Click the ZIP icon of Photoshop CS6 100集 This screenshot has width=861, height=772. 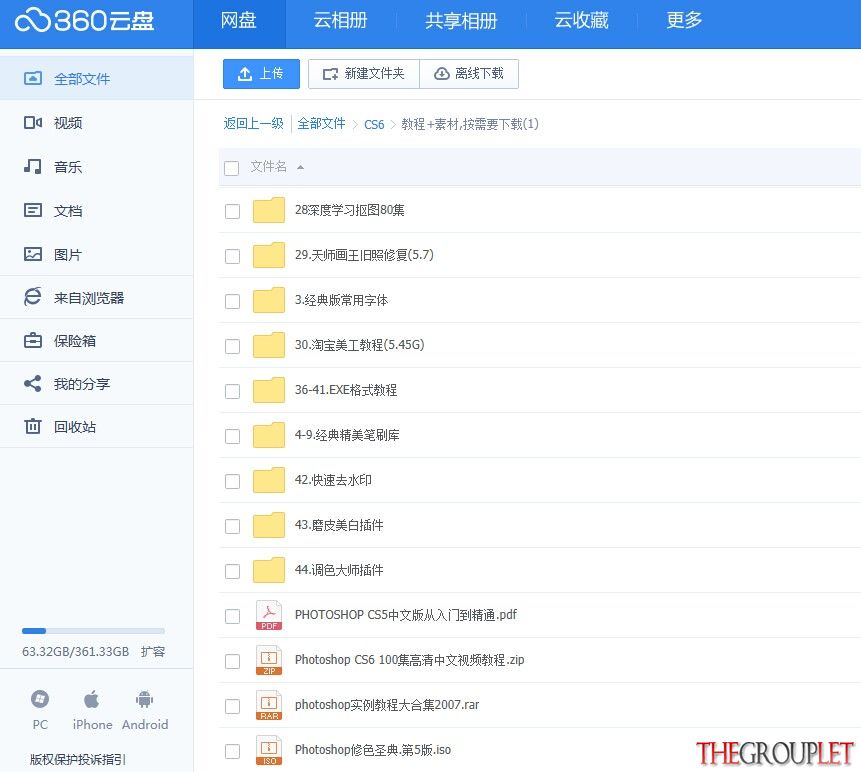click(x=269, y=661)
